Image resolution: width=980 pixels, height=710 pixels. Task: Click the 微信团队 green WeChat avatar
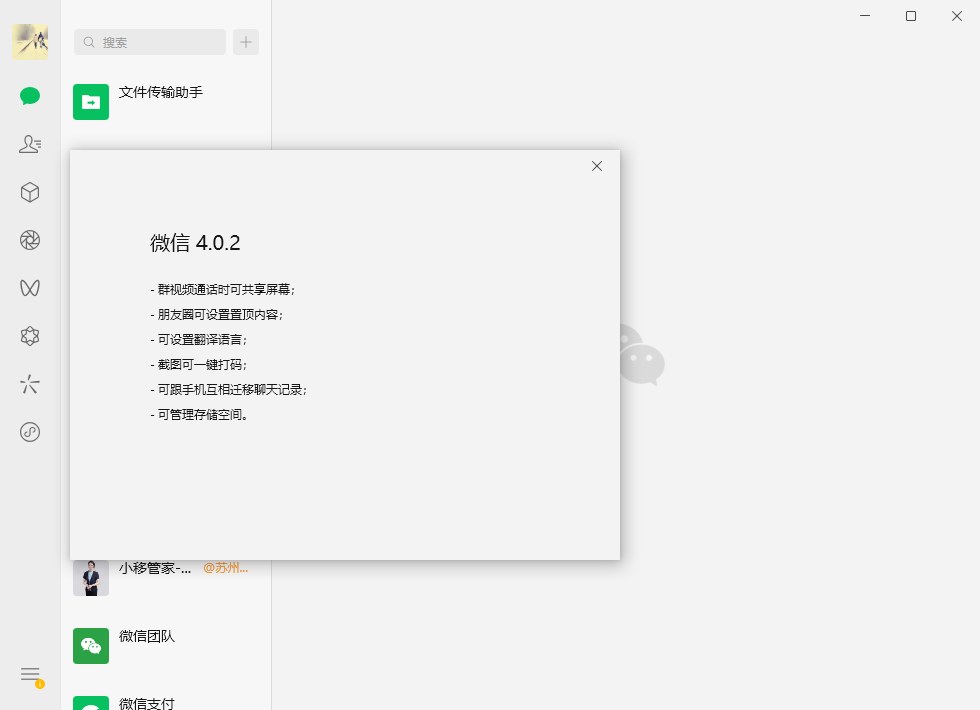pos(91,646)
